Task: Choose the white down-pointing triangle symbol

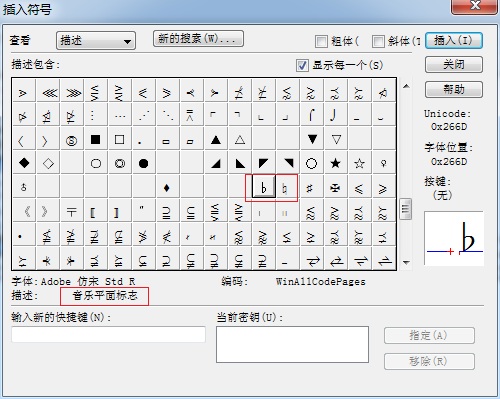Action: 336,139
